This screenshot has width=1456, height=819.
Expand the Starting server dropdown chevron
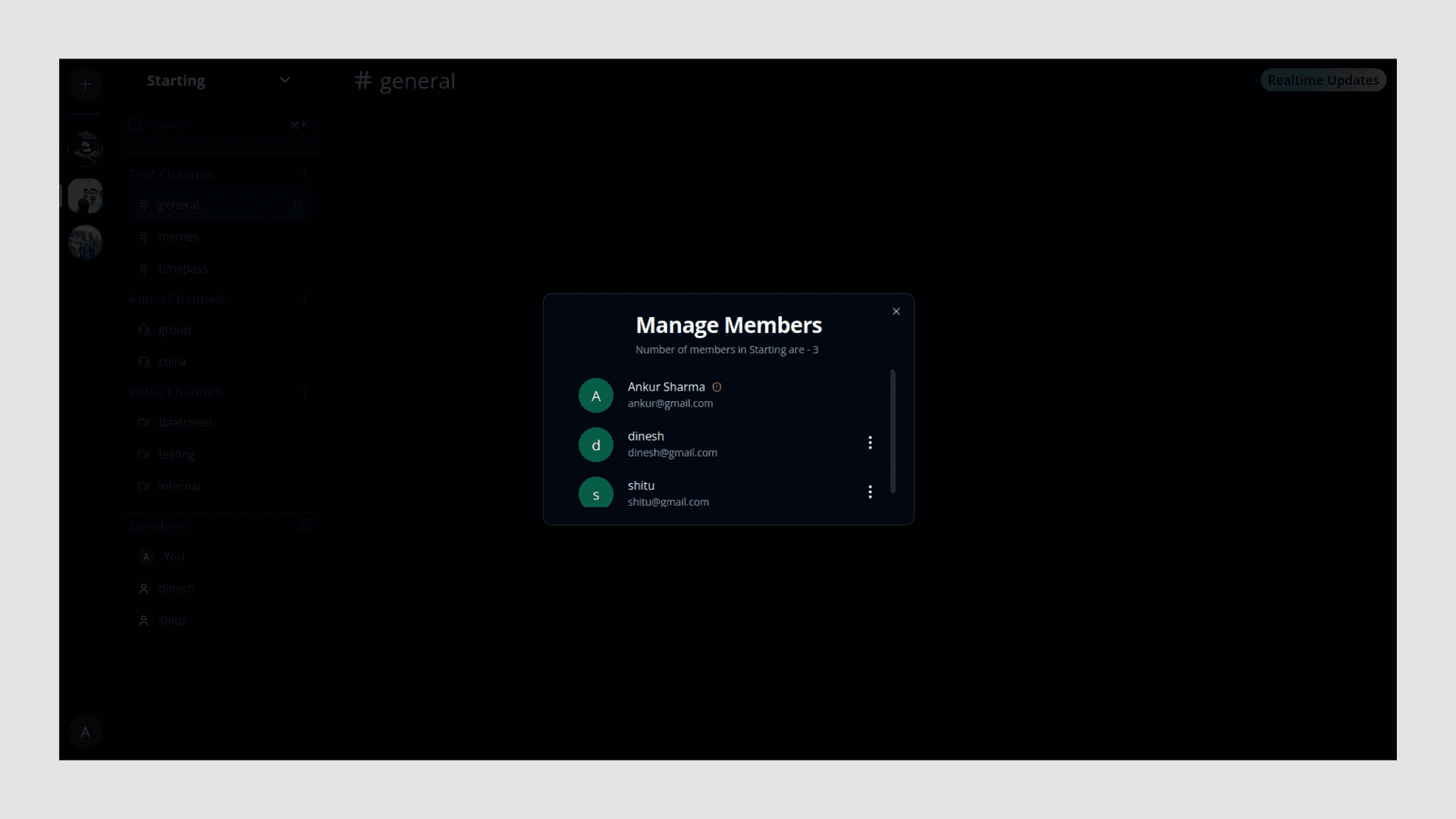tap(284, 80)
